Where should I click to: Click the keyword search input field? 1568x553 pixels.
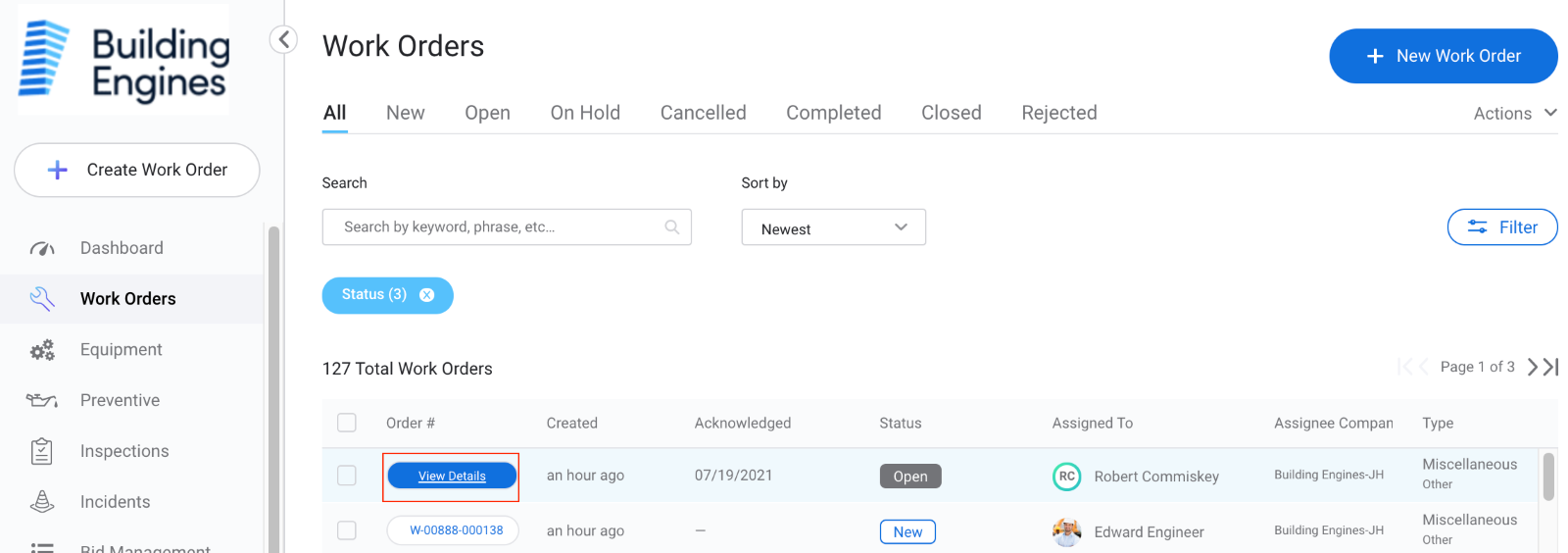(x=495, y=227)
